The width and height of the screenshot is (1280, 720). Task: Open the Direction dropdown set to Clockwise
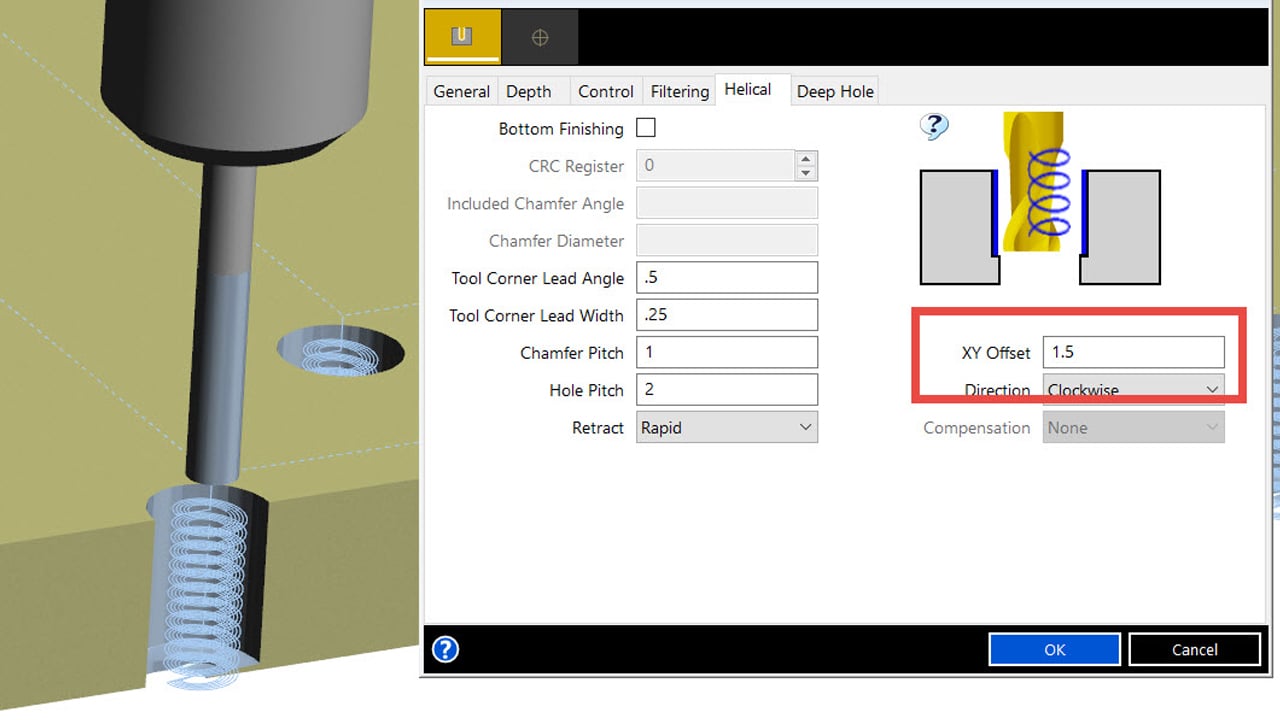coord(1133,390)
